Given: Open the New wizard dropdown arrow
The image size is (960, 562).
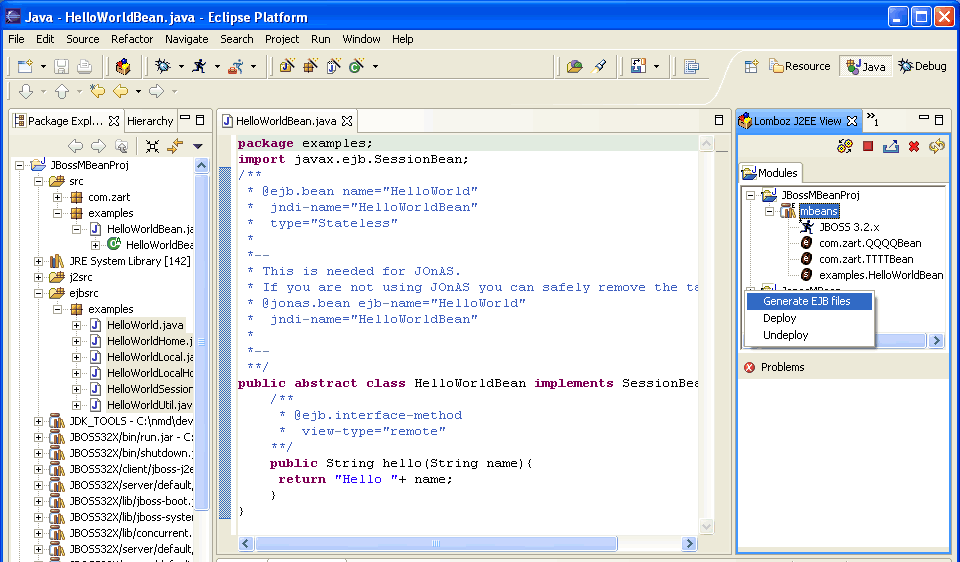Looking at the screenshot, I should pos(43,66).
